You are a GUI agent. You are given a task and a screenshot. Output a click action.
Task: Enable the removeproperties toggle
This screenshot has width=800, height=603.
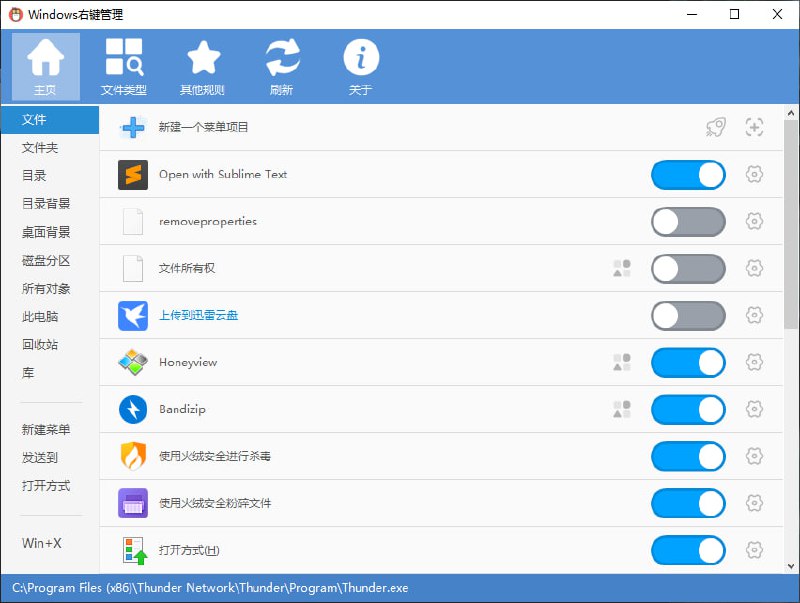pos(688,222)
